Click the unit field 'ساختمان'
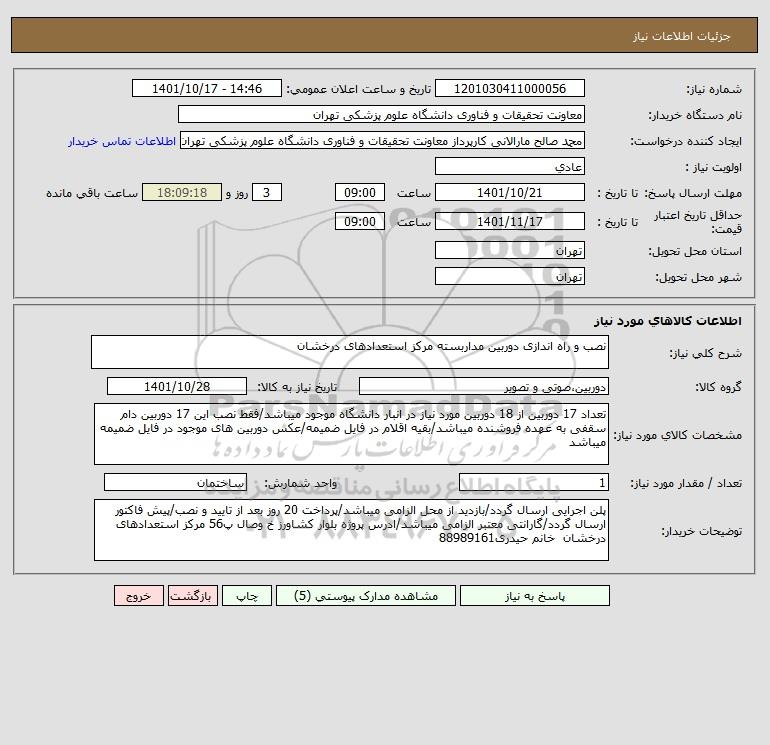This screenshot has height=745, width=770. pyautogui.click(x=175, y=483)
